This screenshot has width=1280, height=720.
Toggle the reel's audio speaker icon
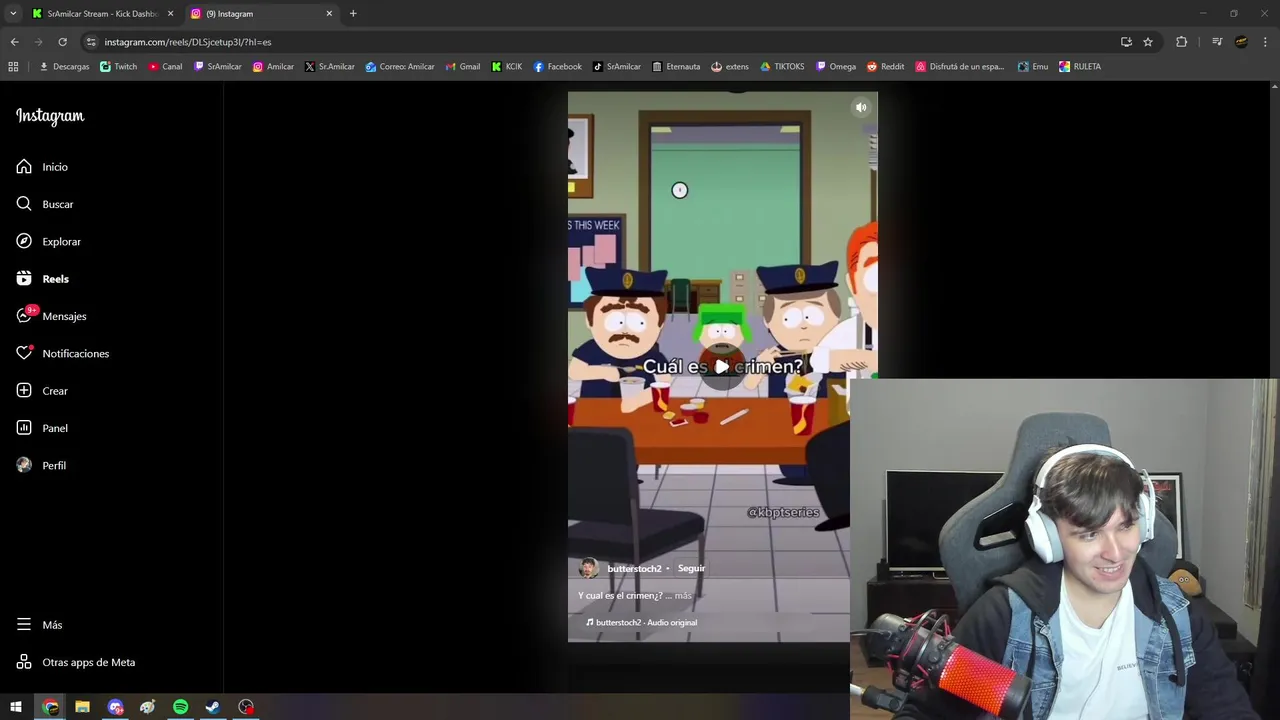coord(861,107)
